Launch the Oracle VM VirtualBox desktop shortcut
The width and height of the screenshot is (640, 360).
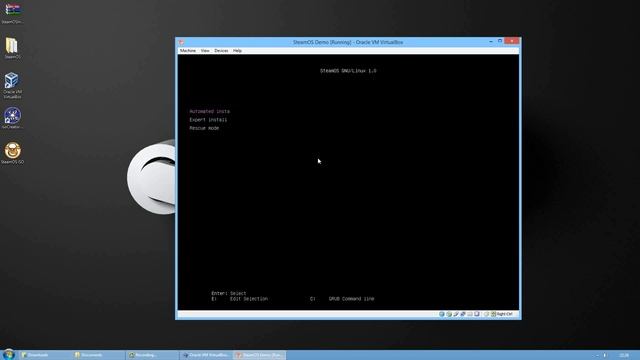pyautogui.click(x=12, y=85)
